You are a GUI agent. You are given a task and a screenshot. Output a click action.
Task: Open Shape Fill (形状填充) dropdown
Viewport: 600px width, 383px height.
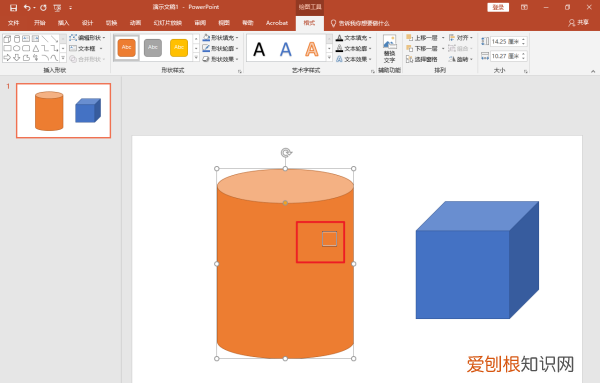pos(220,38)
